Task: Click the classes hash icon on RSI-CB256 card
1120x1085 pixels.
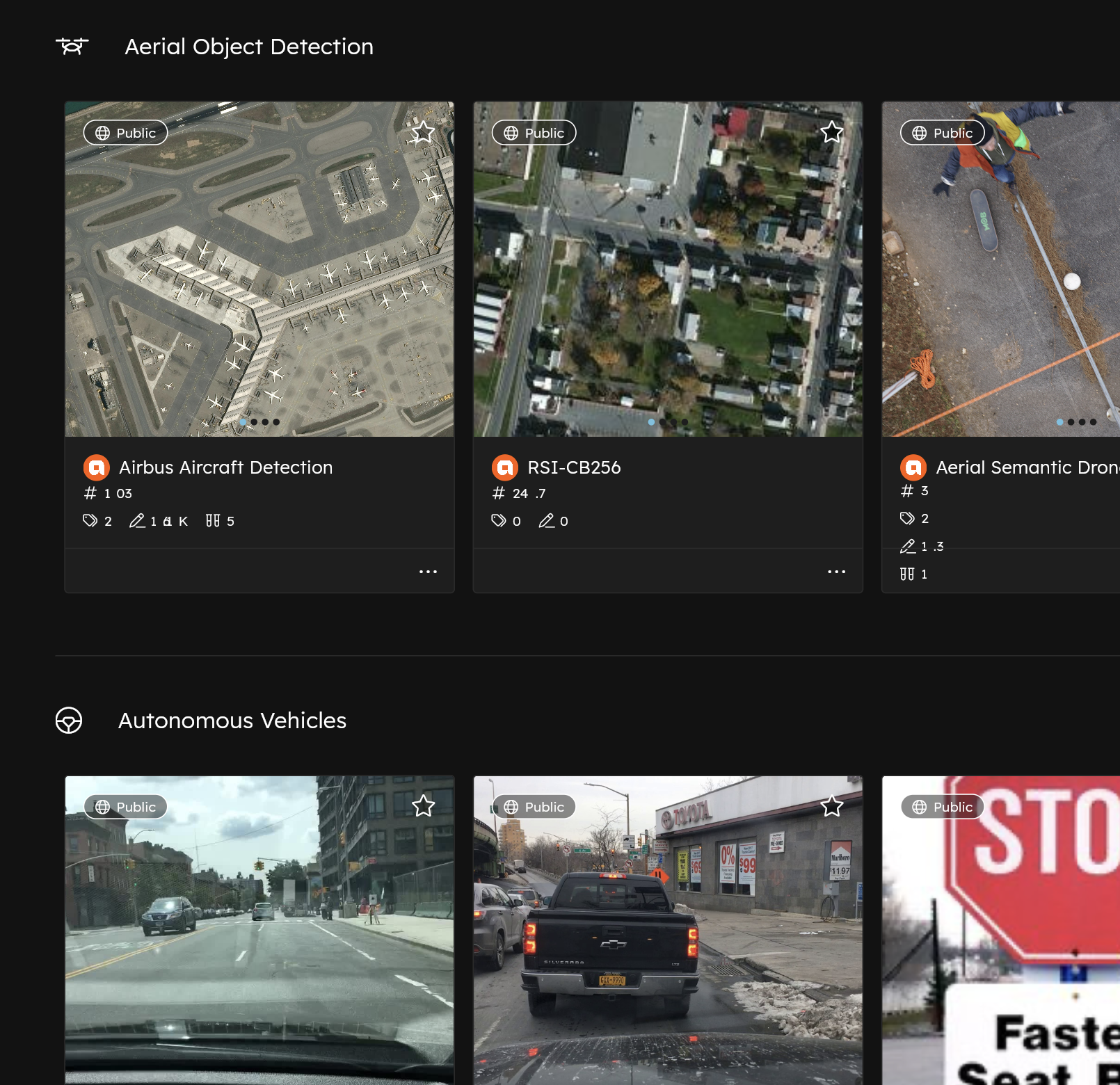Action: tap(497, 493)
